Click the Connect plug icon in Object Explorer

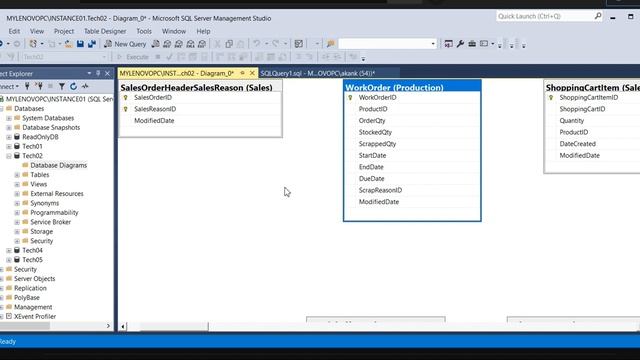(27, 86)
